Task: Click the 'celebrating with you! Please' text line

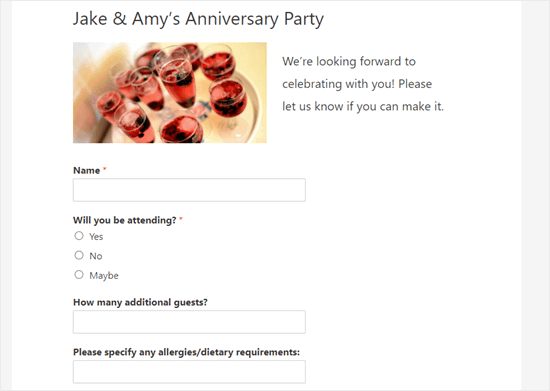Action: (357, 84)
